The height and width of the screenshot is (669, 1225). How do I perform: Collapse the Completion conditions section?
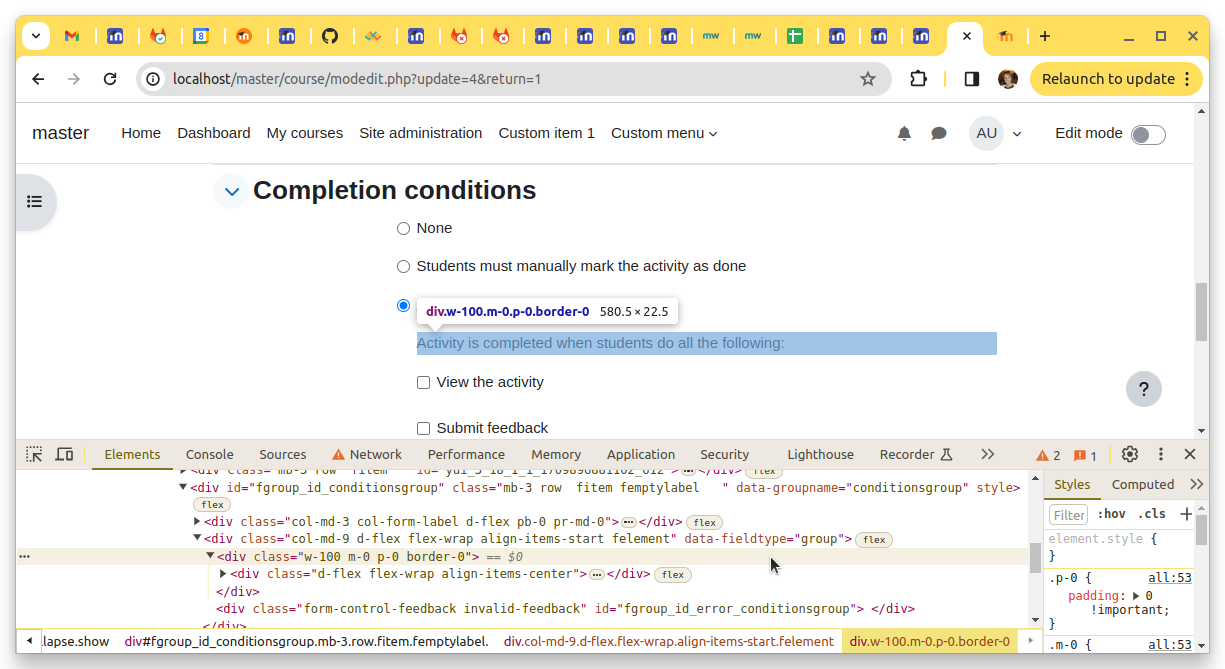(x=232, y=191)
